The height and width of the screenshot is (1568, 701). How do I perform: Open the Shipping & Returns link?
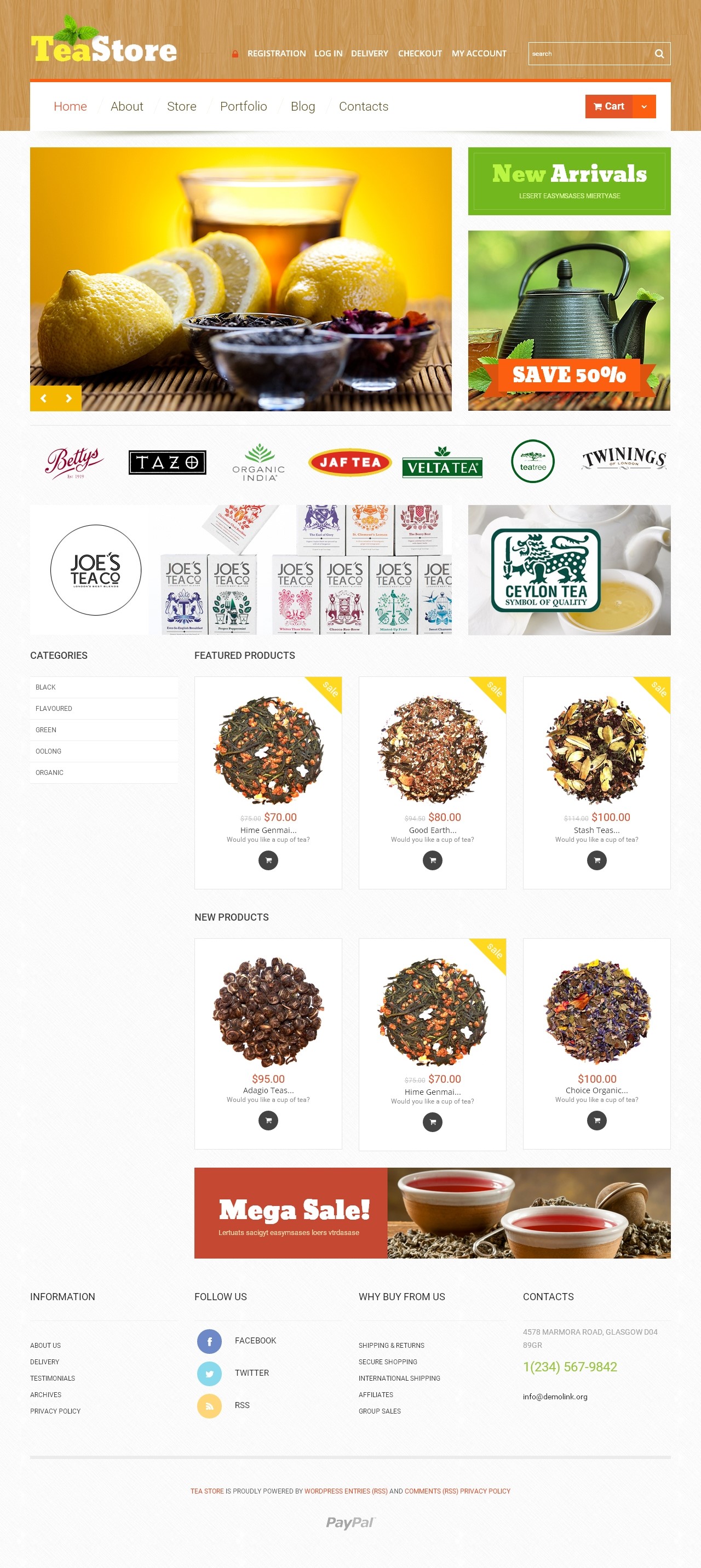pos(391,1345)
